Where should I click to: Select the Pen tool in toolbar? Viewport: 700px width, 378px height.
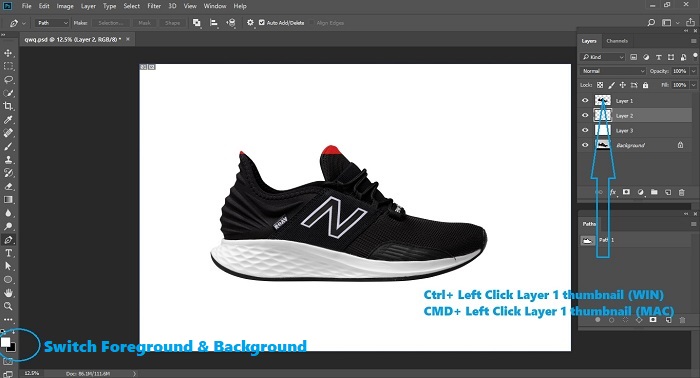[8, 240]
